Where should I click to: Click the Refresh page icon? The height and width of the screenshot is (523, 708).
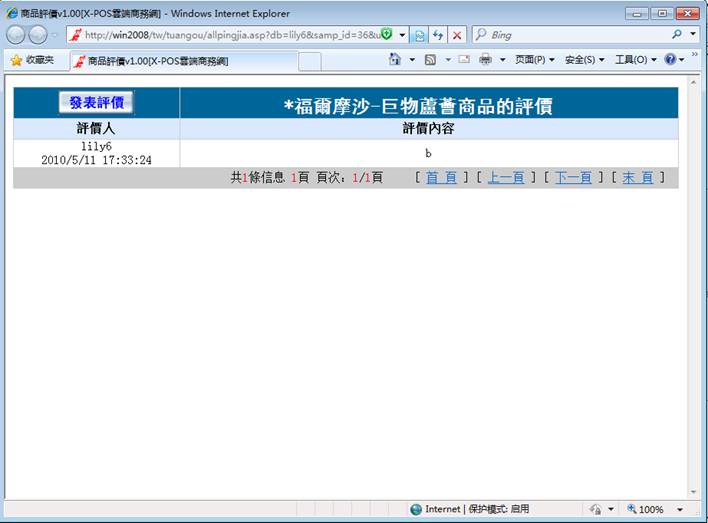pyautogui.click(x=438, y=35)
